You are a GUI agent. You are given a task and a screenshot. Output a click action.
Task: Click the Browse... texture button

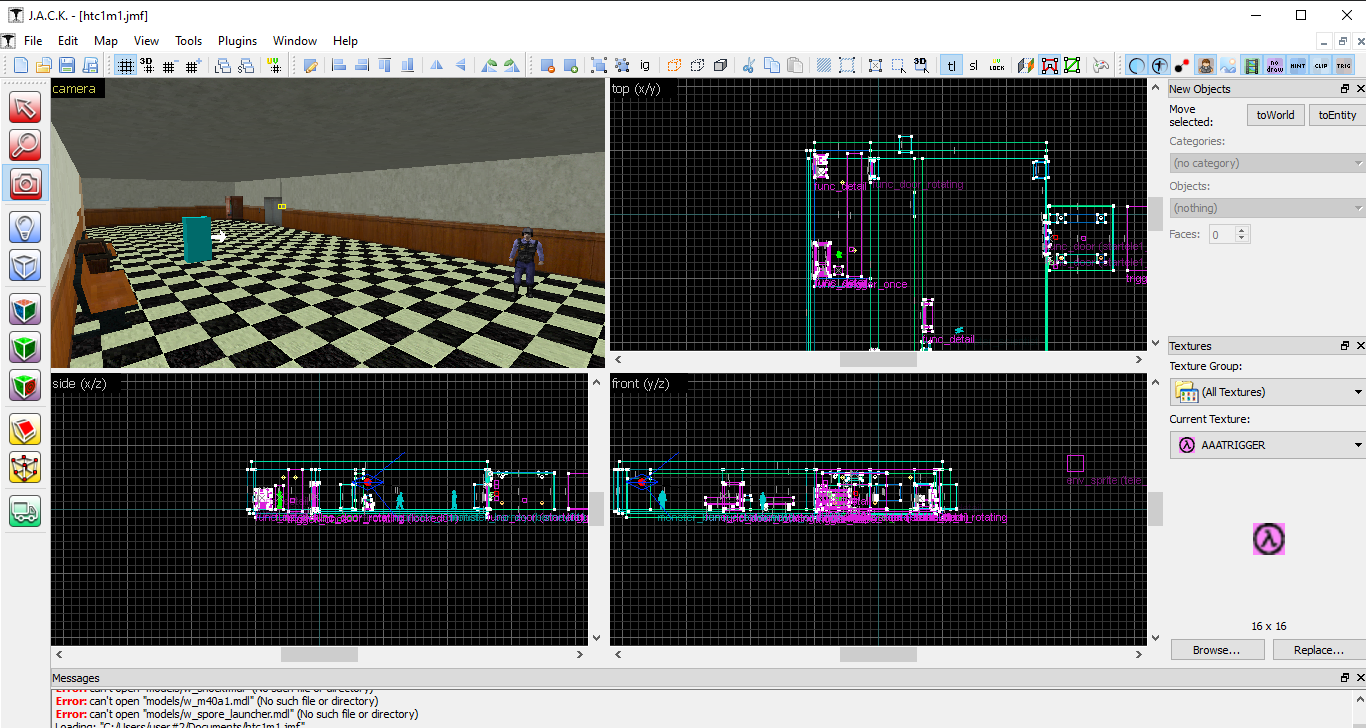pos(1216,650)
